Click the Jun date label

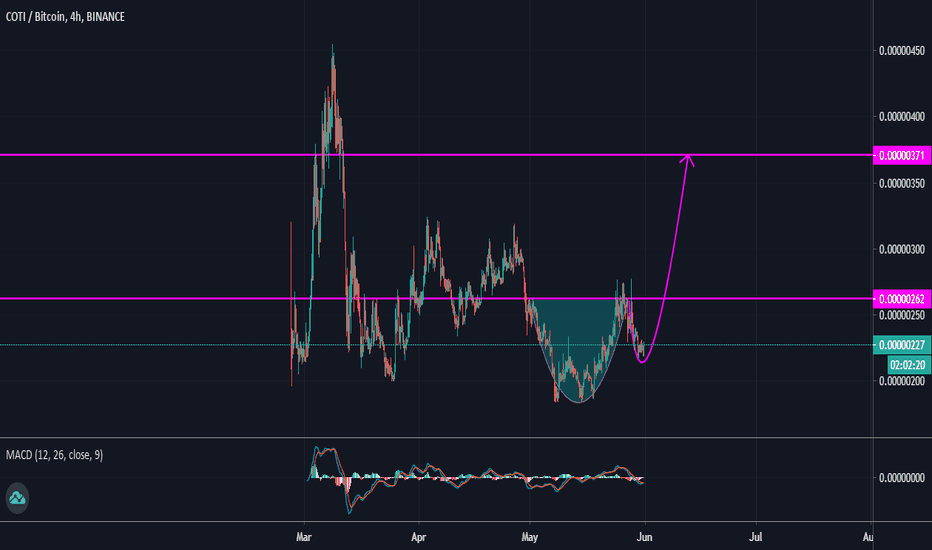(x=644, y=537)
